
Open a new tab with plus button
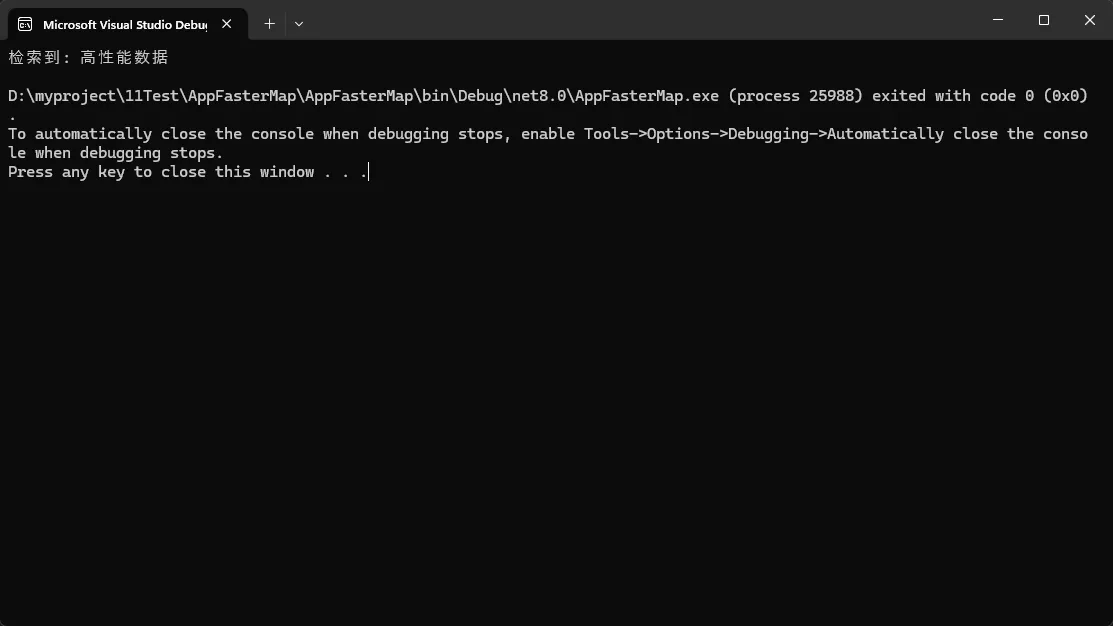pos(269,23)
